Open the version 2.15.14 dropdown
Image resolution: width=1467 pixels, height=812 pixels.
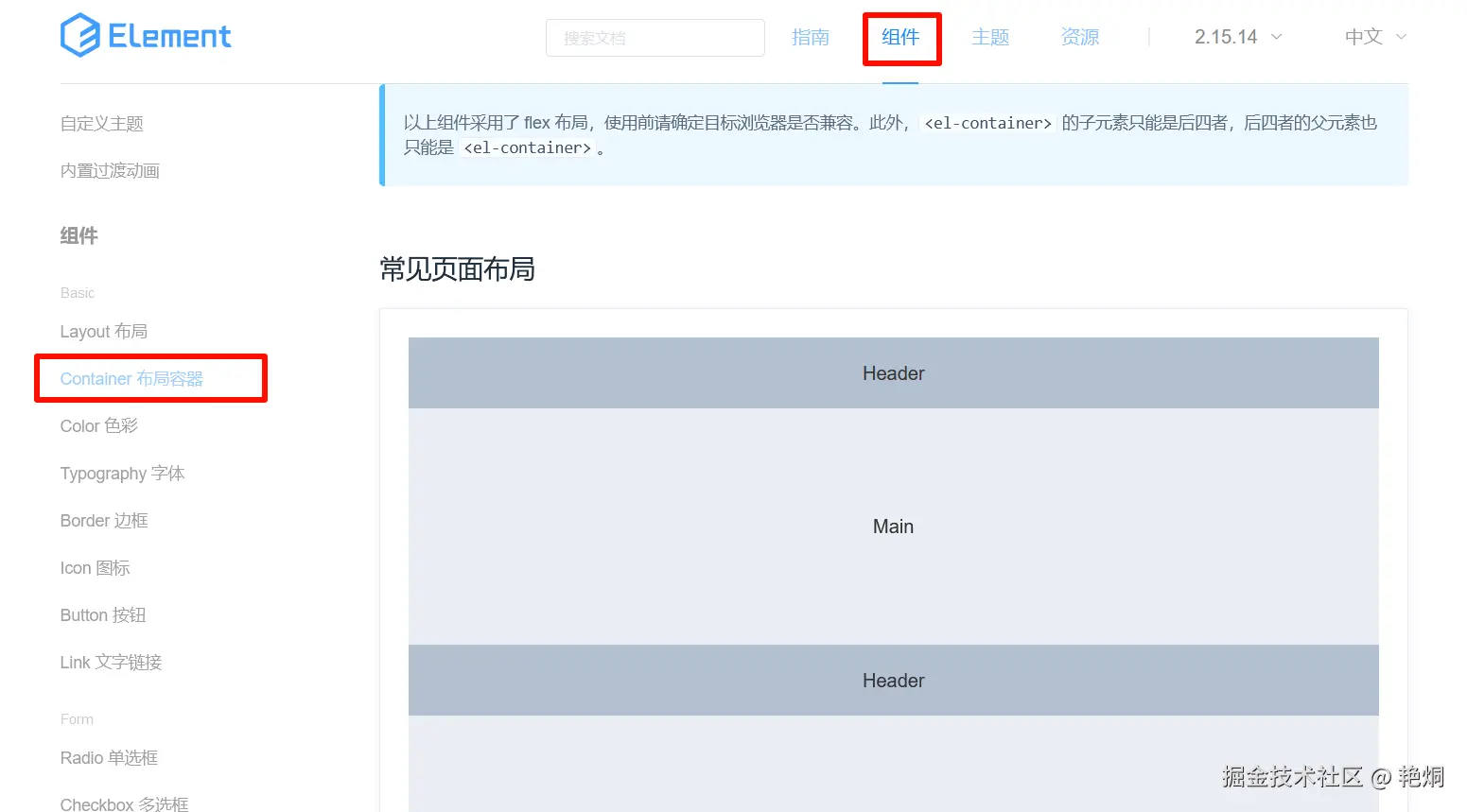[x=1236, y=36]
